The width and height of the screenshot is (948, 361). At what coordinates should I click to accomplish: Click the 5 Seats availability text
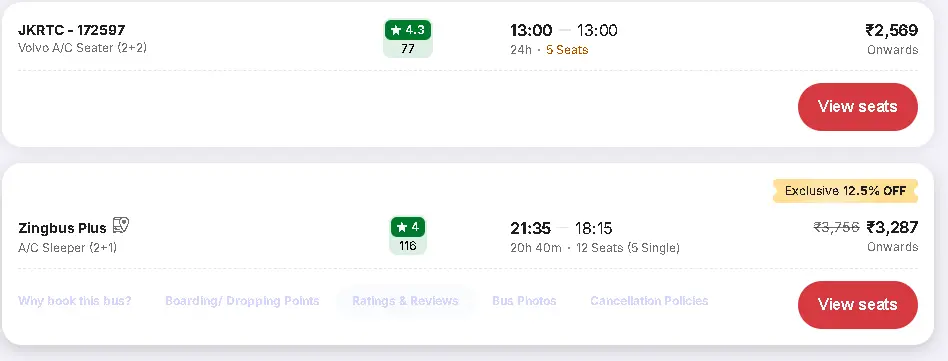(567, 50)
